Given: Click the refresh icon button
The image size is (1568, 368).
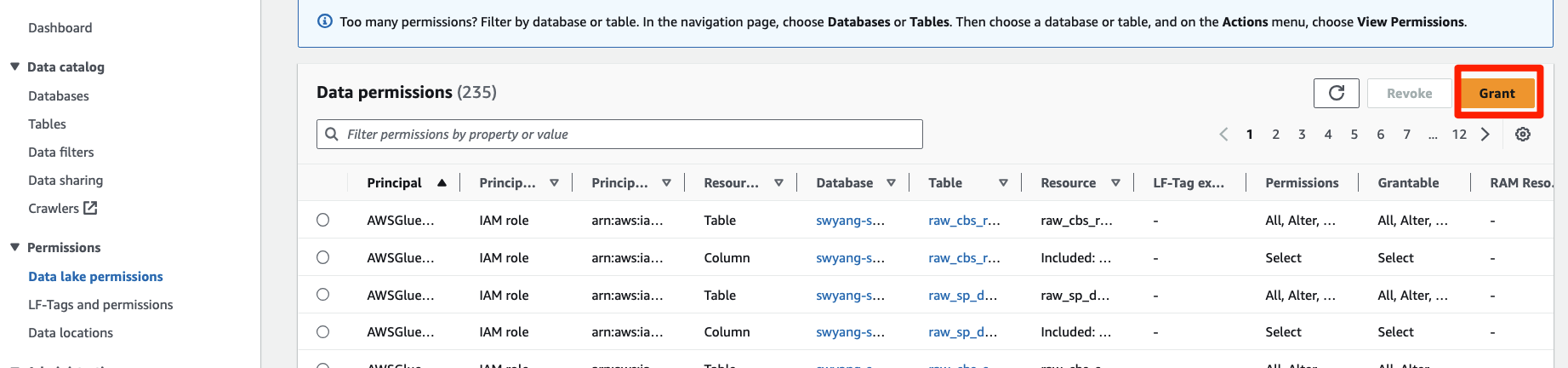Looking at the screenshot, I should [1337, 93].
